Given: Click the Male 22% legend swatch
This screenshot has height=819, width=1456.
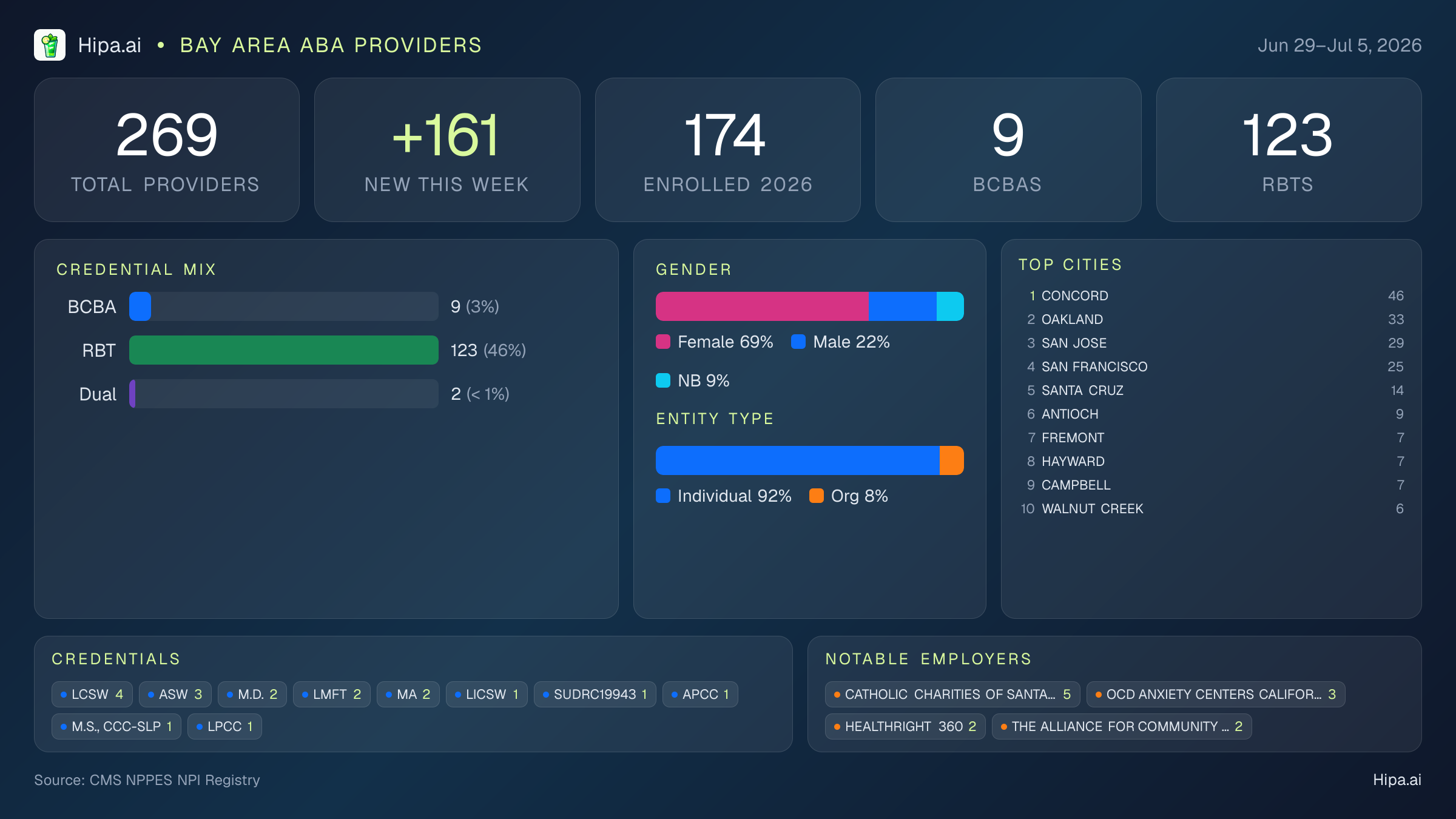Looking at the screenshot, I should pos(798,342).
